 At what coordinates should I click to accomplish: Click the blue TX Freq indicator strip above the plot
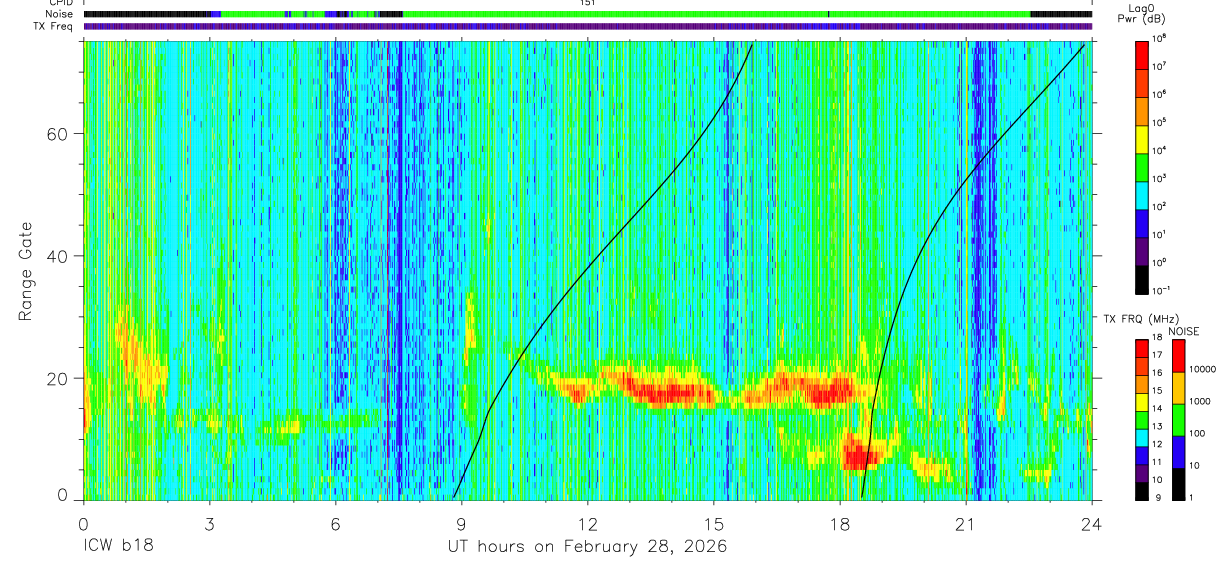[x=587, y=26]
